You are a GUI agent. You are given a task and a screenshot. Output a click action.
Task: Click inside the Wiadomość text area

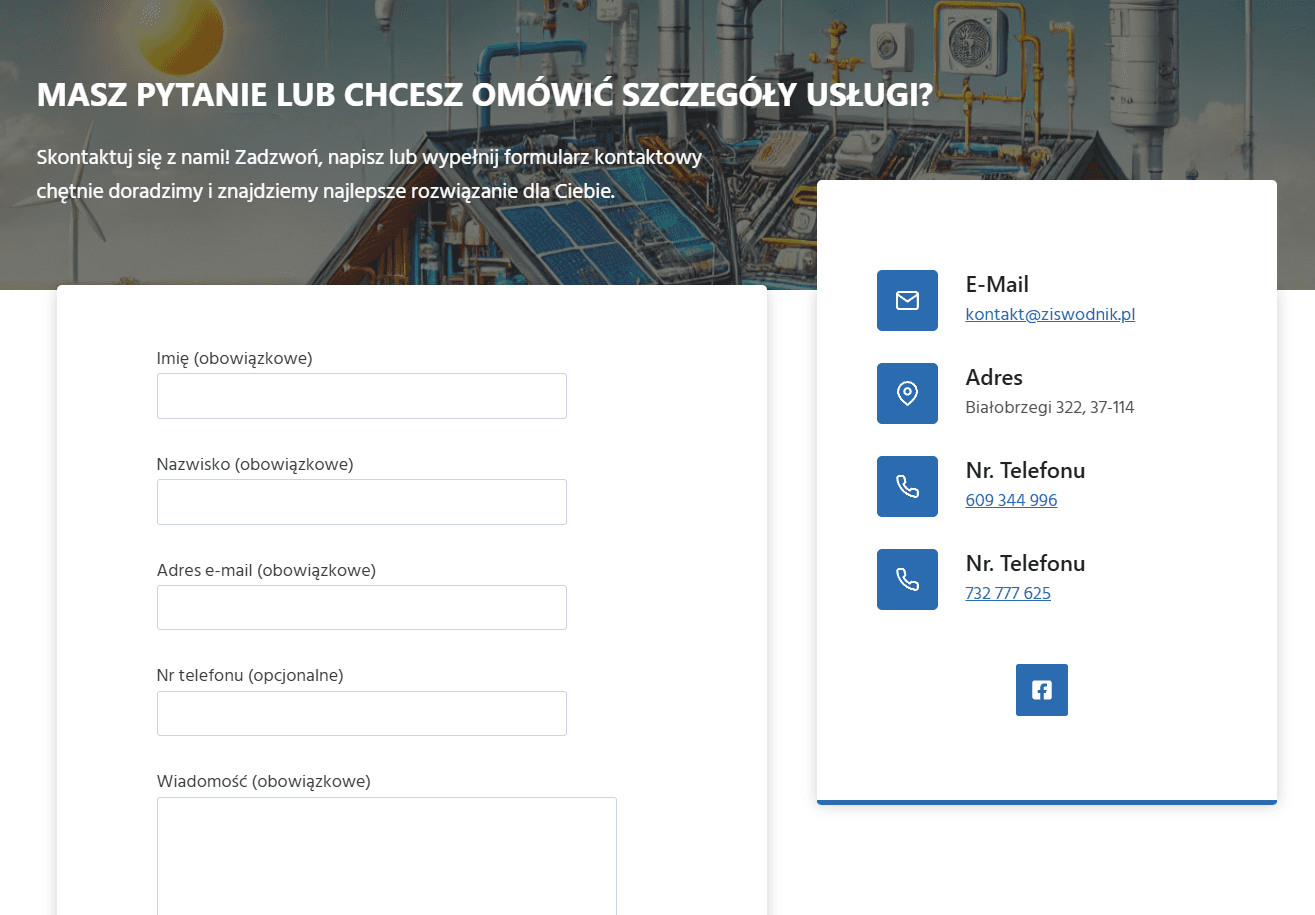click(x=387, y=856)
